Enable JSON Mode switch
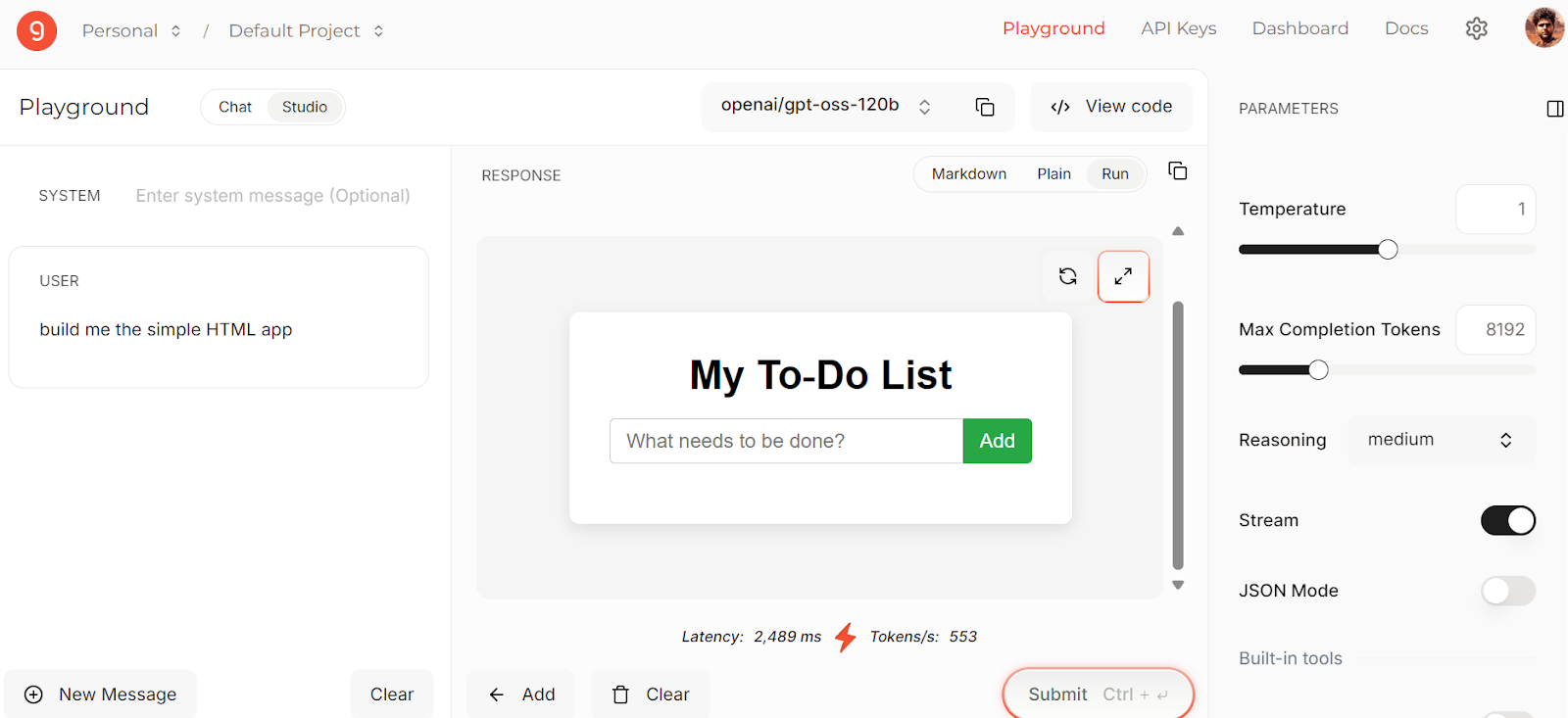Image resolution: width=1568 pixels, height=718 pixels. 1507,591
